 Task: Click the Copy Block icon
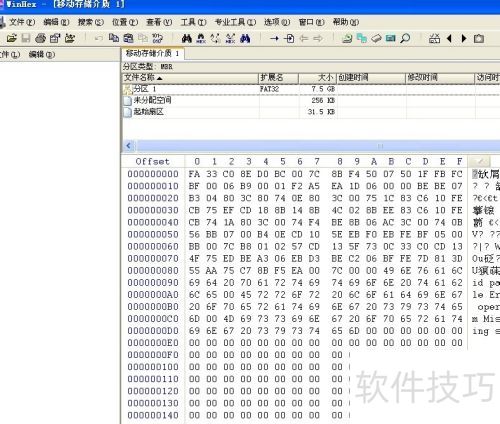pos(114,38)
